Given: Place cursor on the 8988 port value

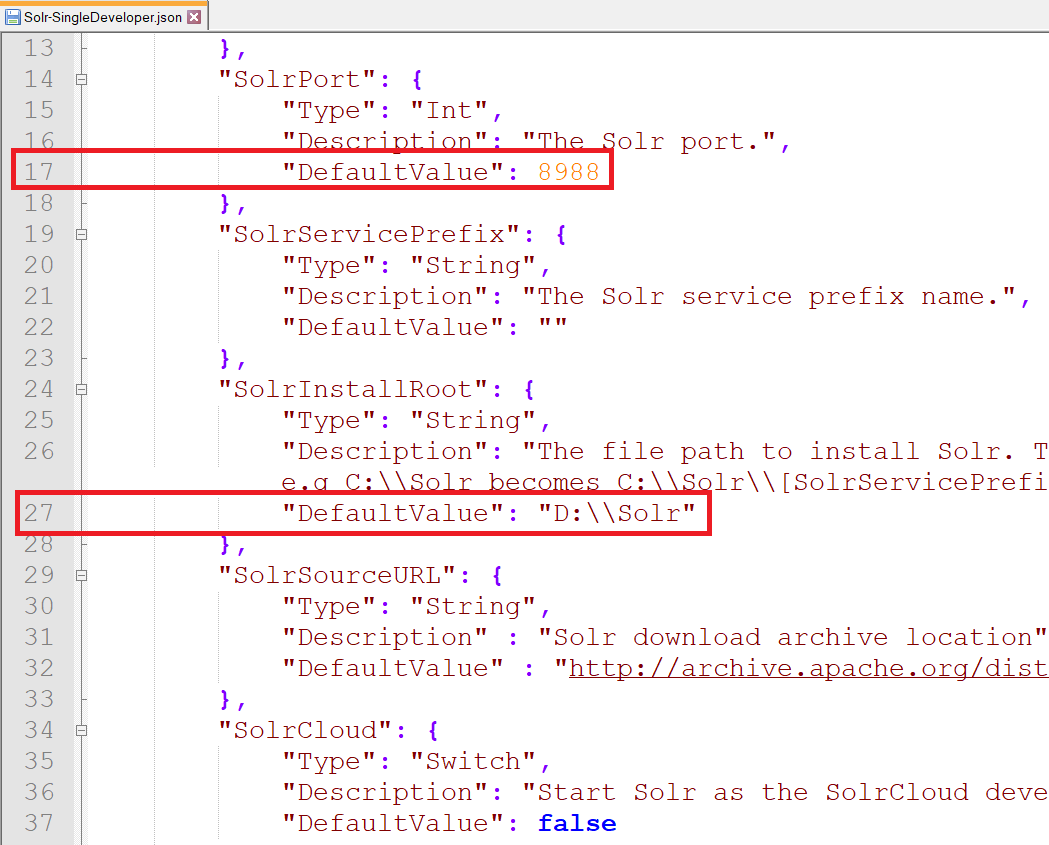Looking at the screenshot, I should point(569,172).
